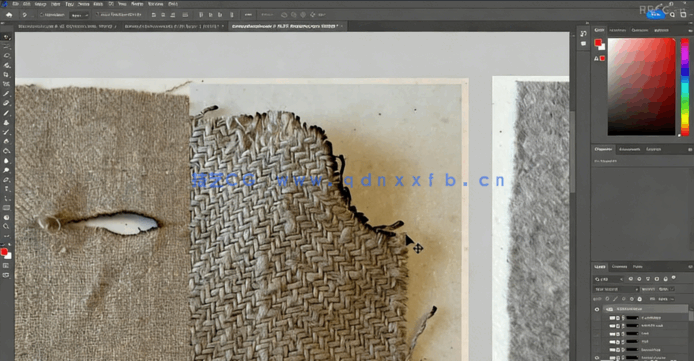Screen dimensions: 694x361
Task: Click the Align Top Edges button
Action: pos(201,15)
